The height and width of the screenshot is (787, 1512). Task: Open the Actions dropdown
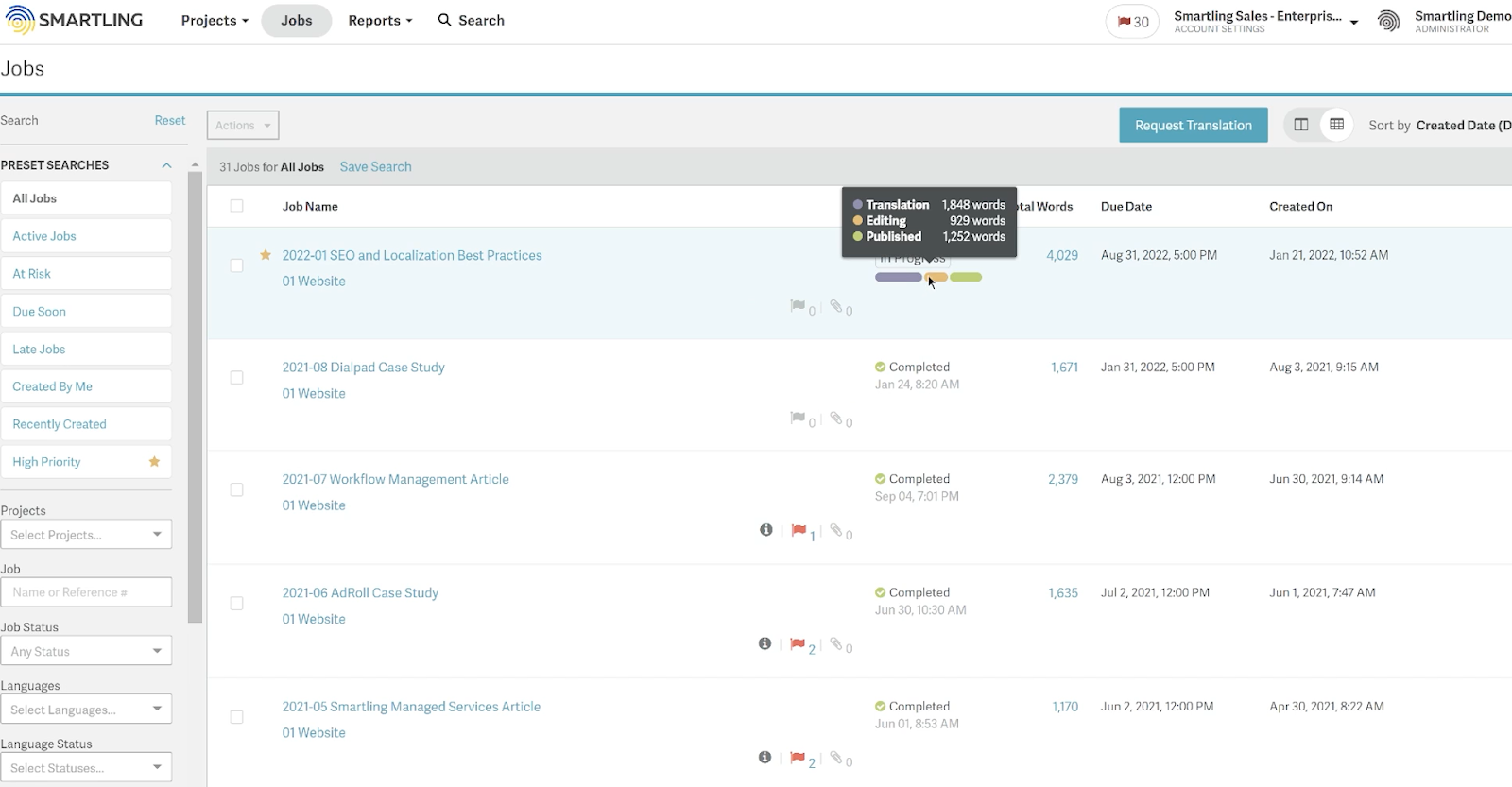click(243, 125)
